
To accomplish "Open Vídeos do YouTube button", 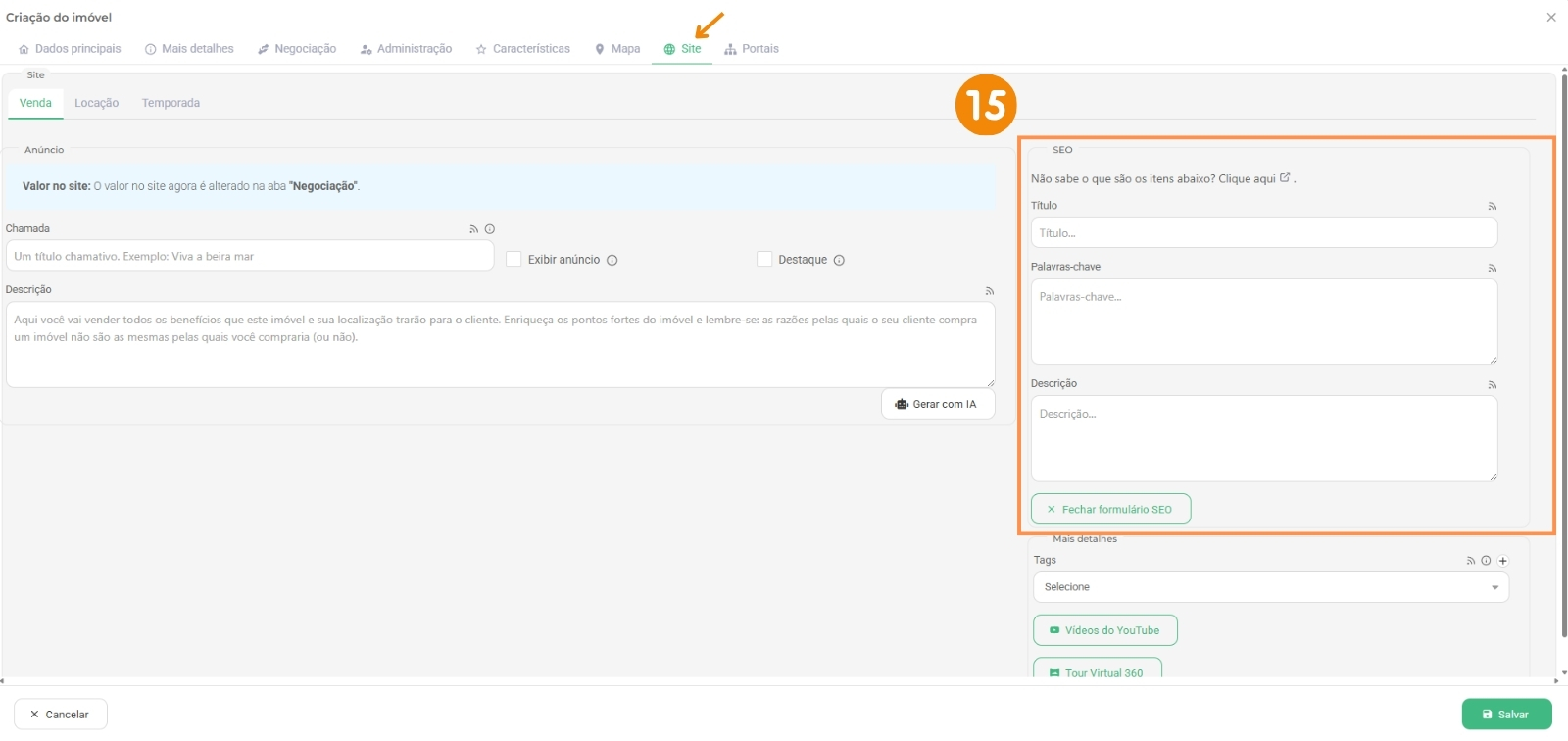I will 1104,630.
